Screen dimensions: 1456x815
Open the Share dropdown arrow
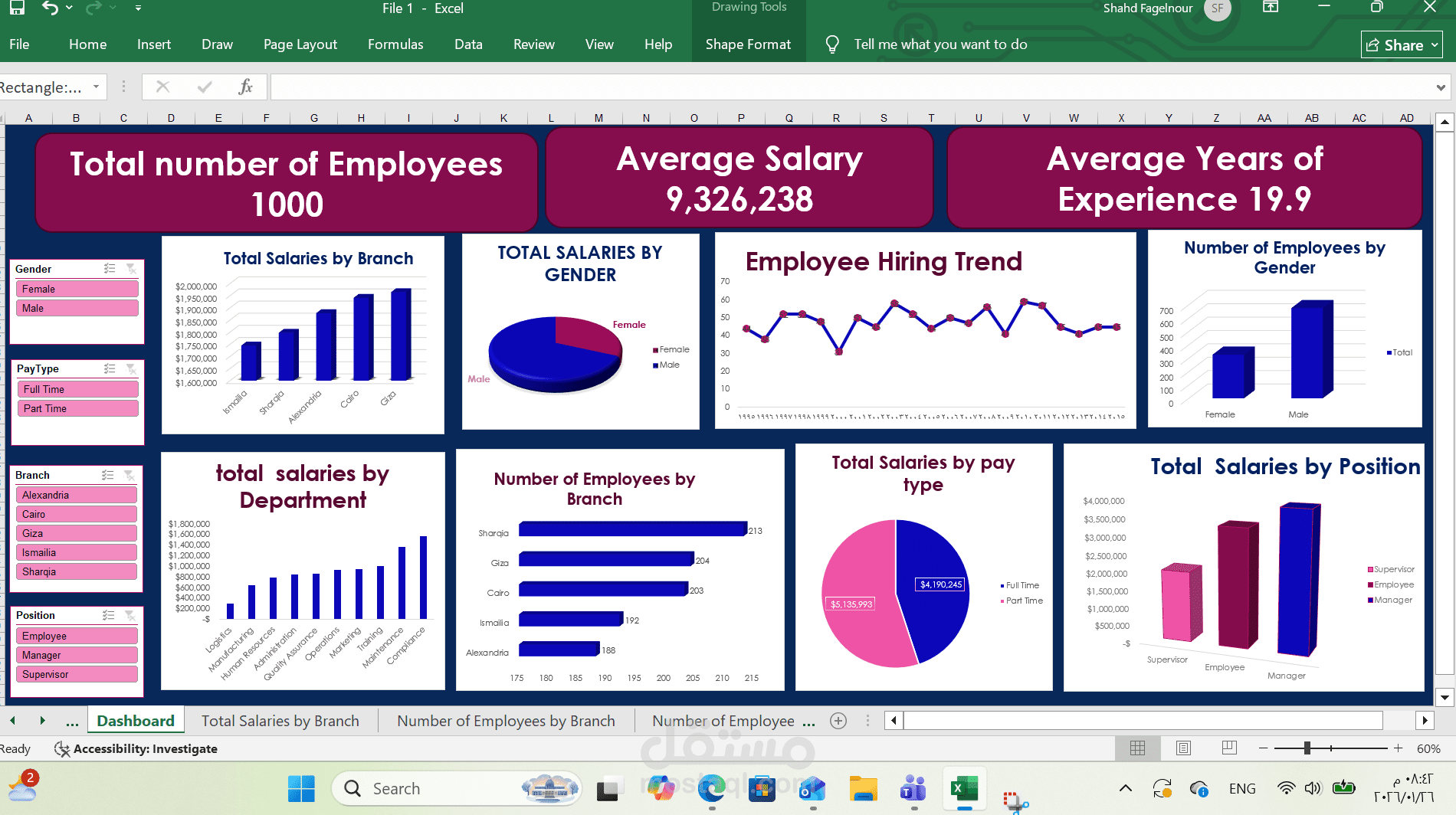[x=1435, y=44]
